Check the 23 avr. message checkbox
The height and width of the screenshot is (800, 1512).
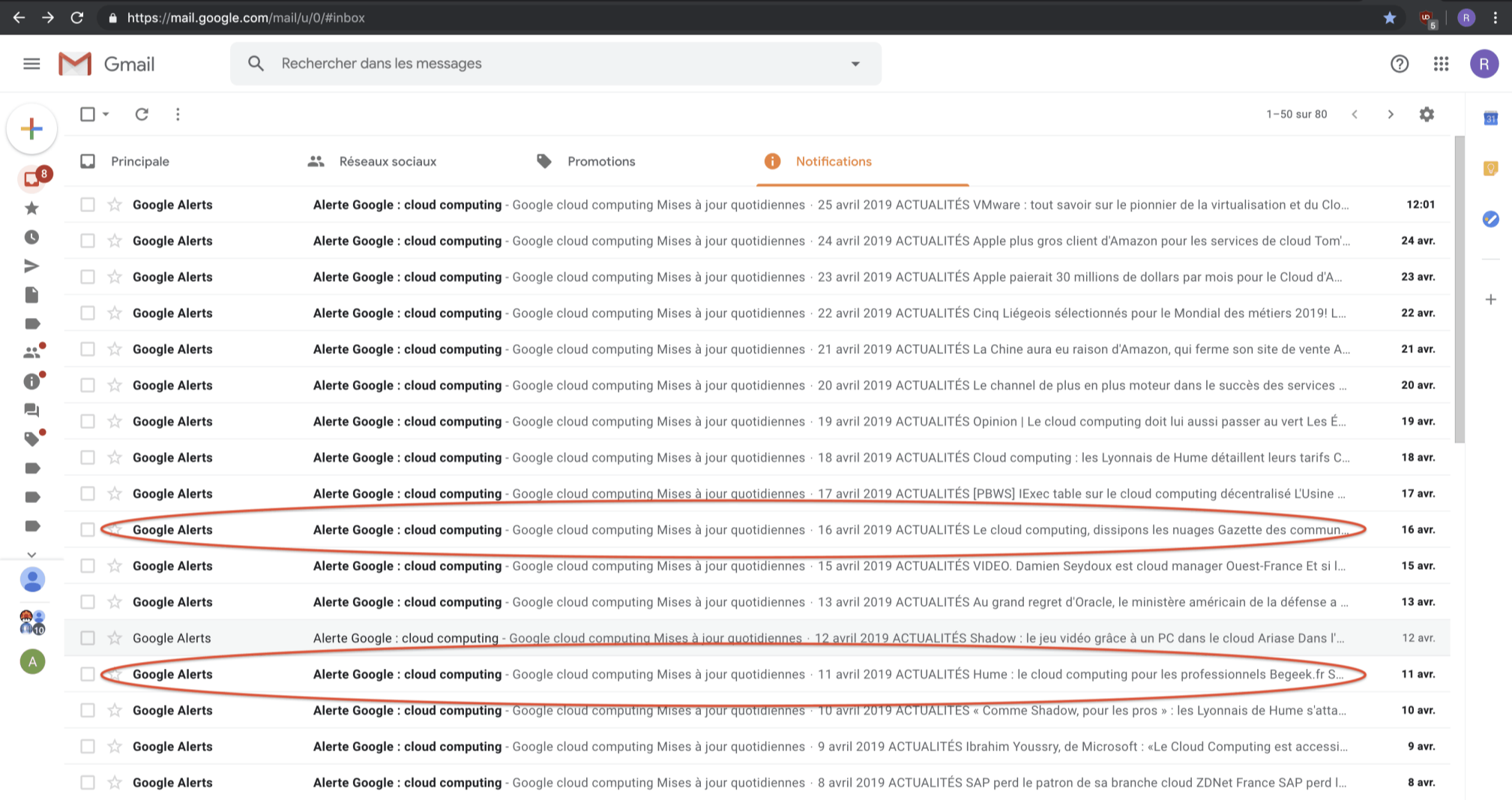point(88,277)
